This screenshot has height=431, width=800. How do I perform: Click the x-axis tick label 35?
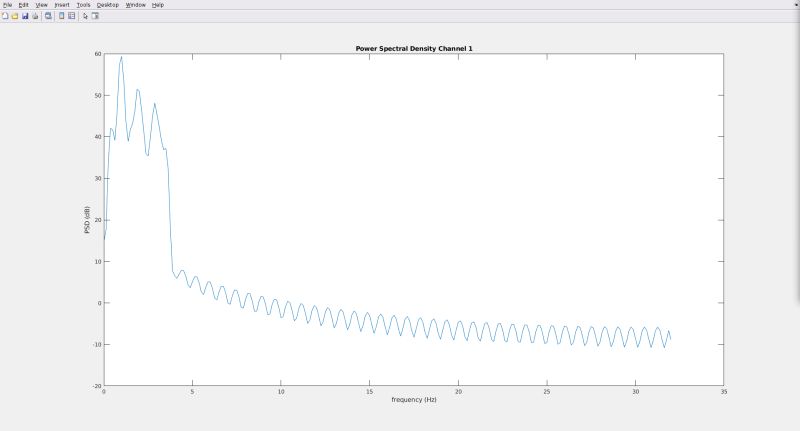pos(724,392)
